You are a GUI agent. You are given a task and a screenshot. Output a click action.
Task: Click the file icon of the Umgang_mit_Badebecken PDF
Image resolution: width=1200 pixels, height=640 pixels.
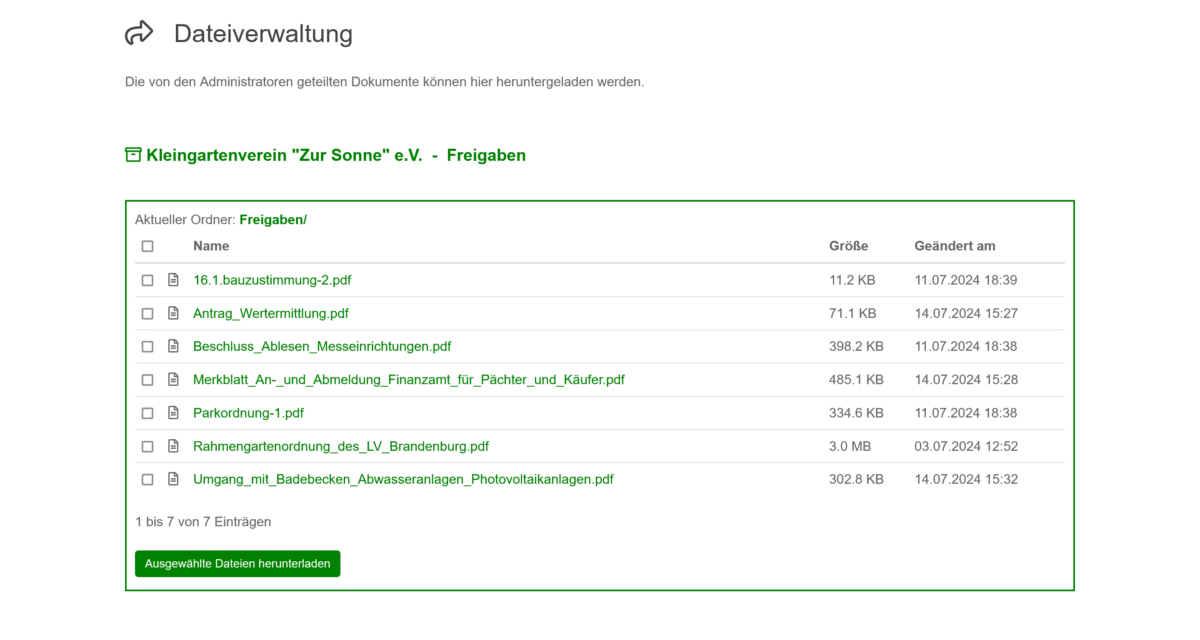tap(173, 479)
